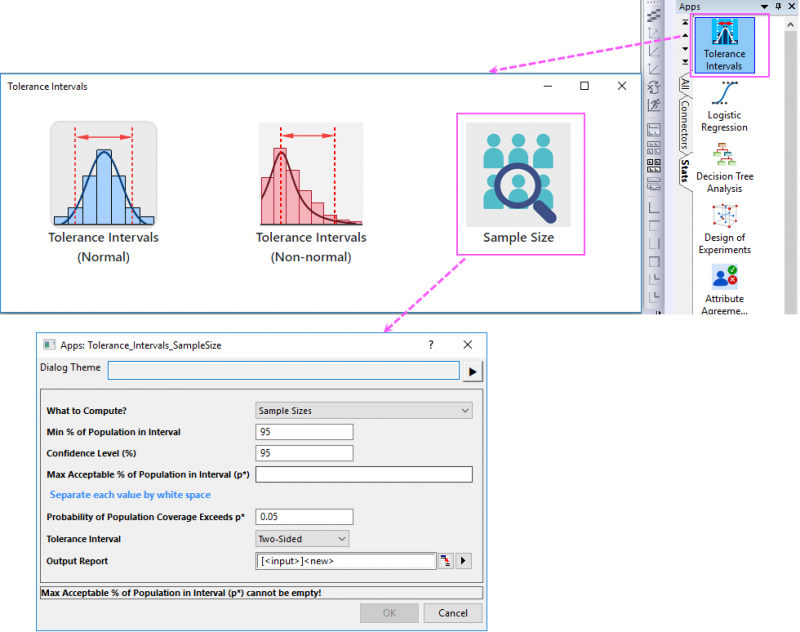Click the Confidence Level (%) field

tap(305, 453)
